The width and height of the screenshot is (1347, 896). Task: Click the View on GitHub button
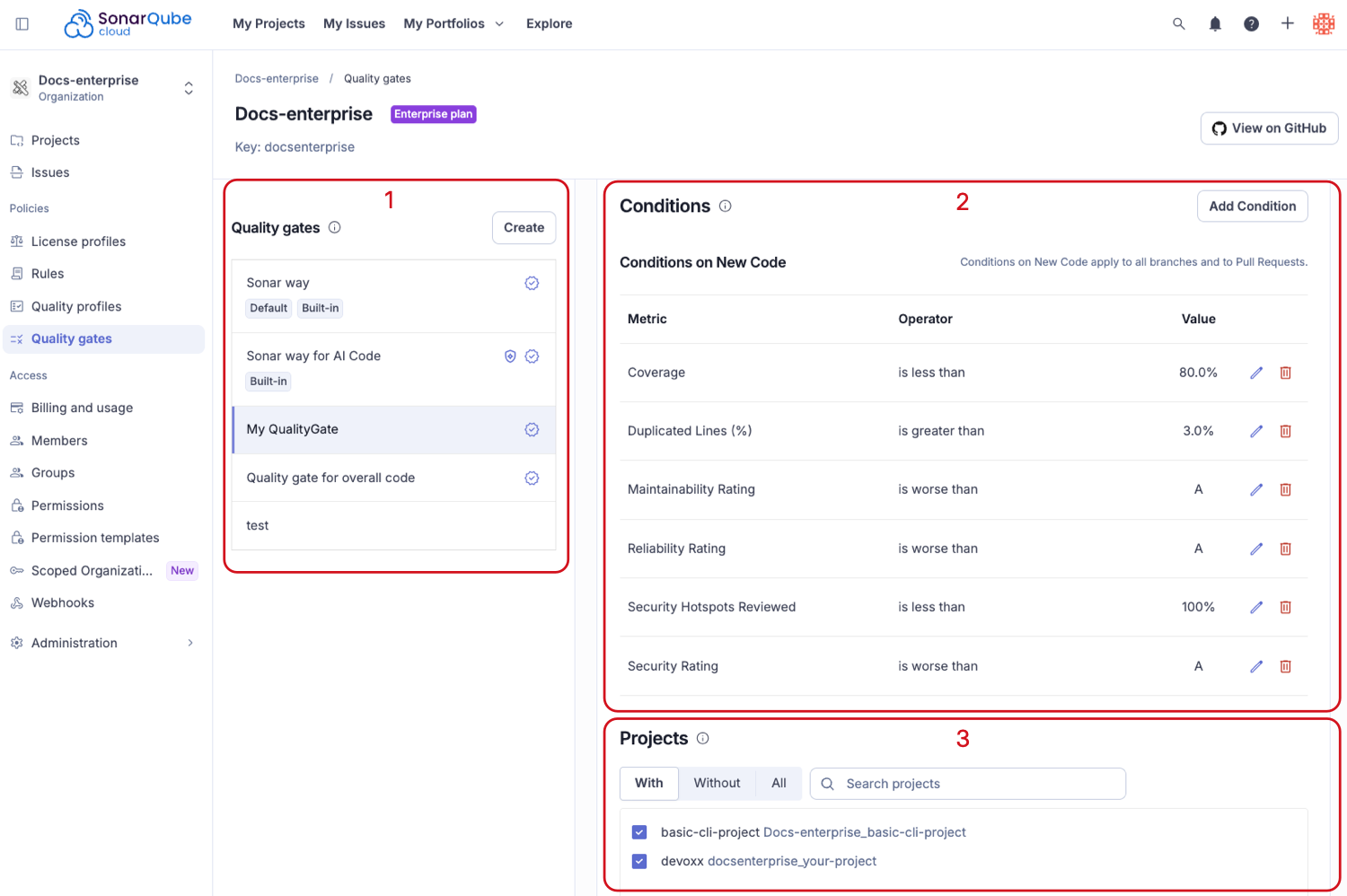[x=1270, y=128]
